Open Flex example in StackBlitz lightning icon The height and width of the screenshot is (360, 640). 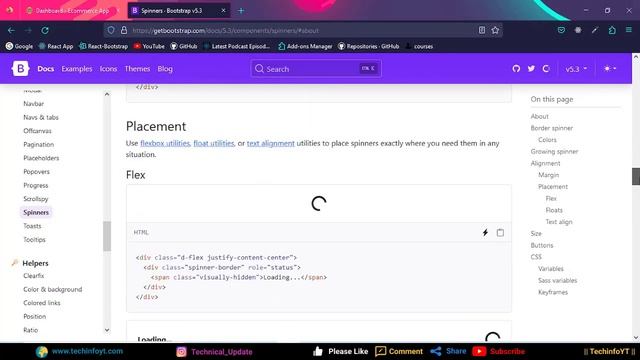pyautogui.click(x=485, y=233)
